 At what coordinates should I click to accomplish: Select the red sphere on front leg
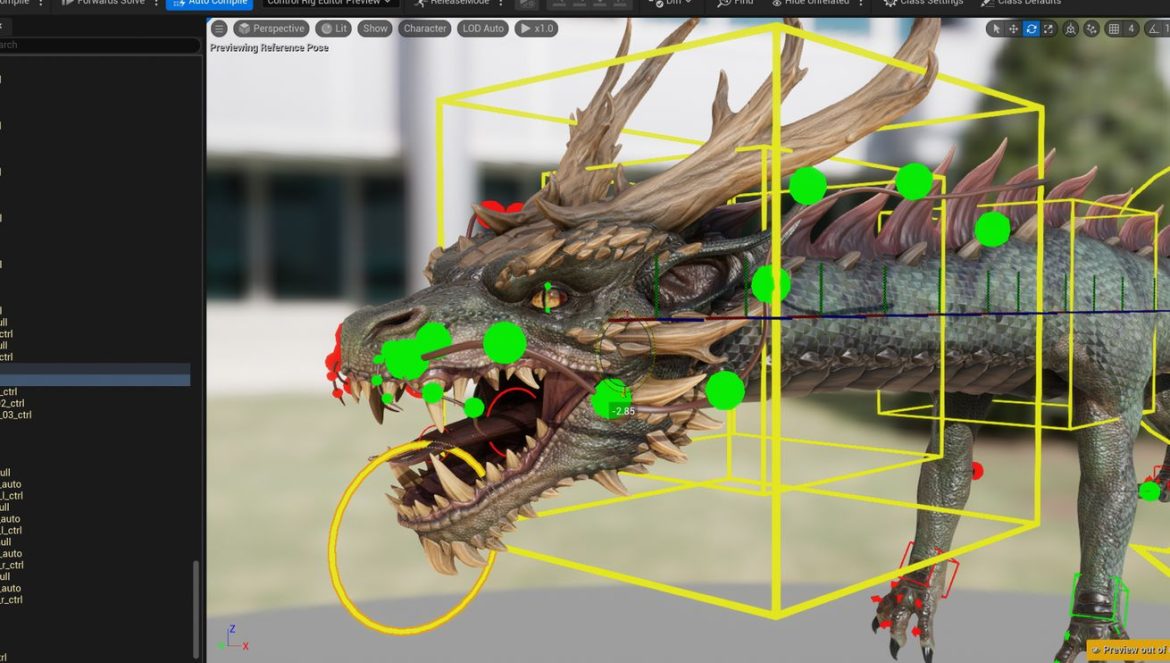coord(977,471)
